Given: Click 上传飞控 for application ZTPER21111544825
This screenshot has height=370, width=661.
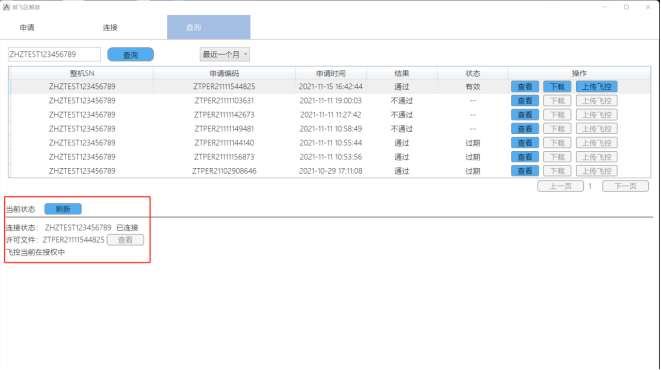Looking at the screenshot, I should coord(597,87).
